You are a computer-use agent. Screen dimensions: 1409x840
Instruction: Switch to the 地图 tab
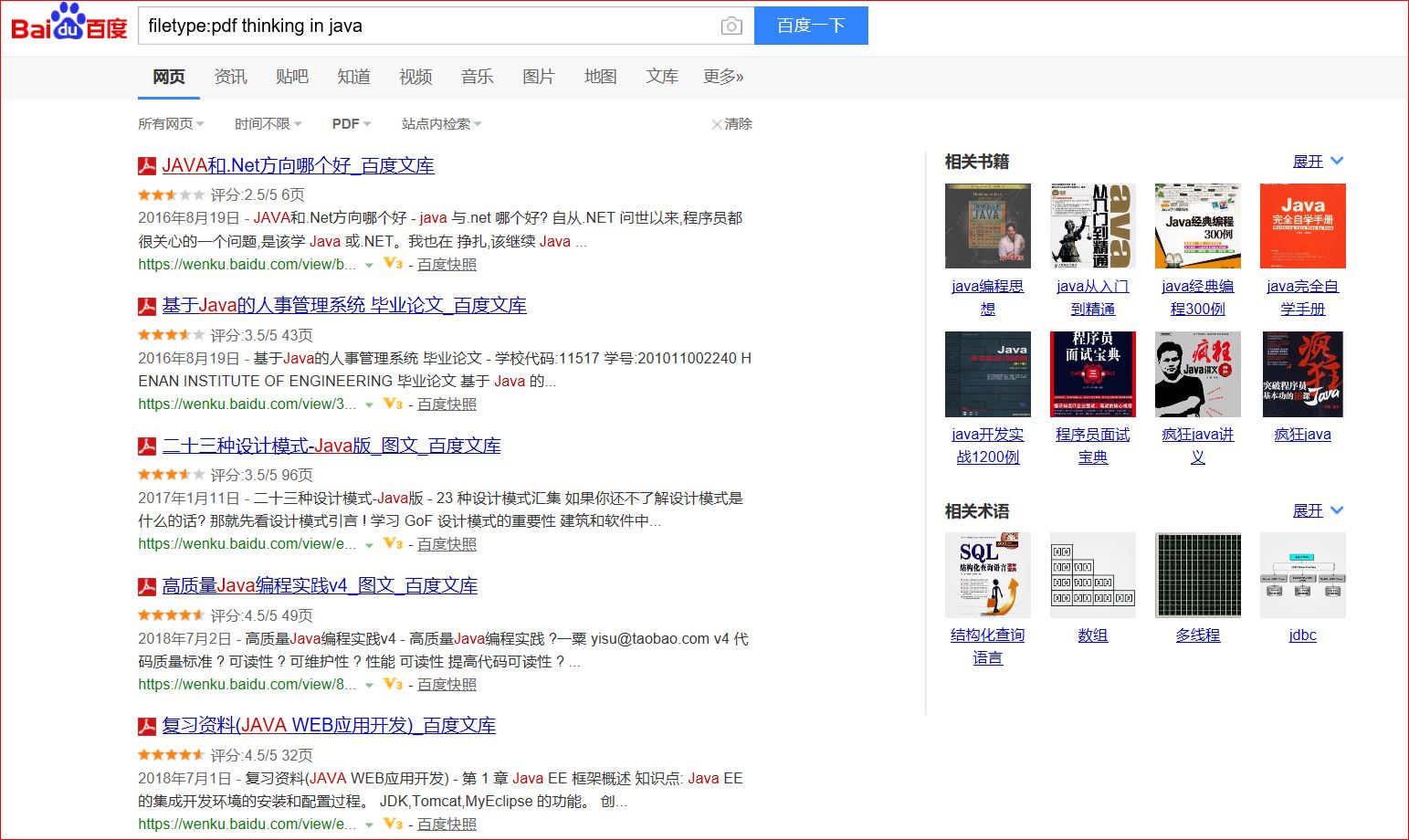(600, 77)
